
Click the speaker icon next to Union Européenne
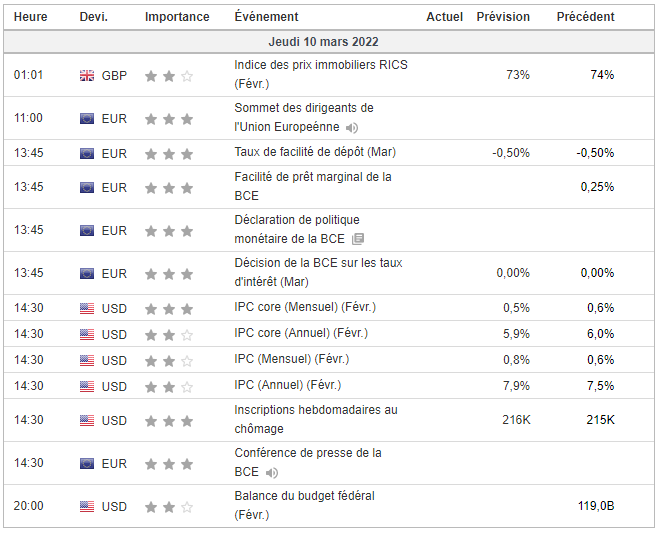click(x=351, y=128)
